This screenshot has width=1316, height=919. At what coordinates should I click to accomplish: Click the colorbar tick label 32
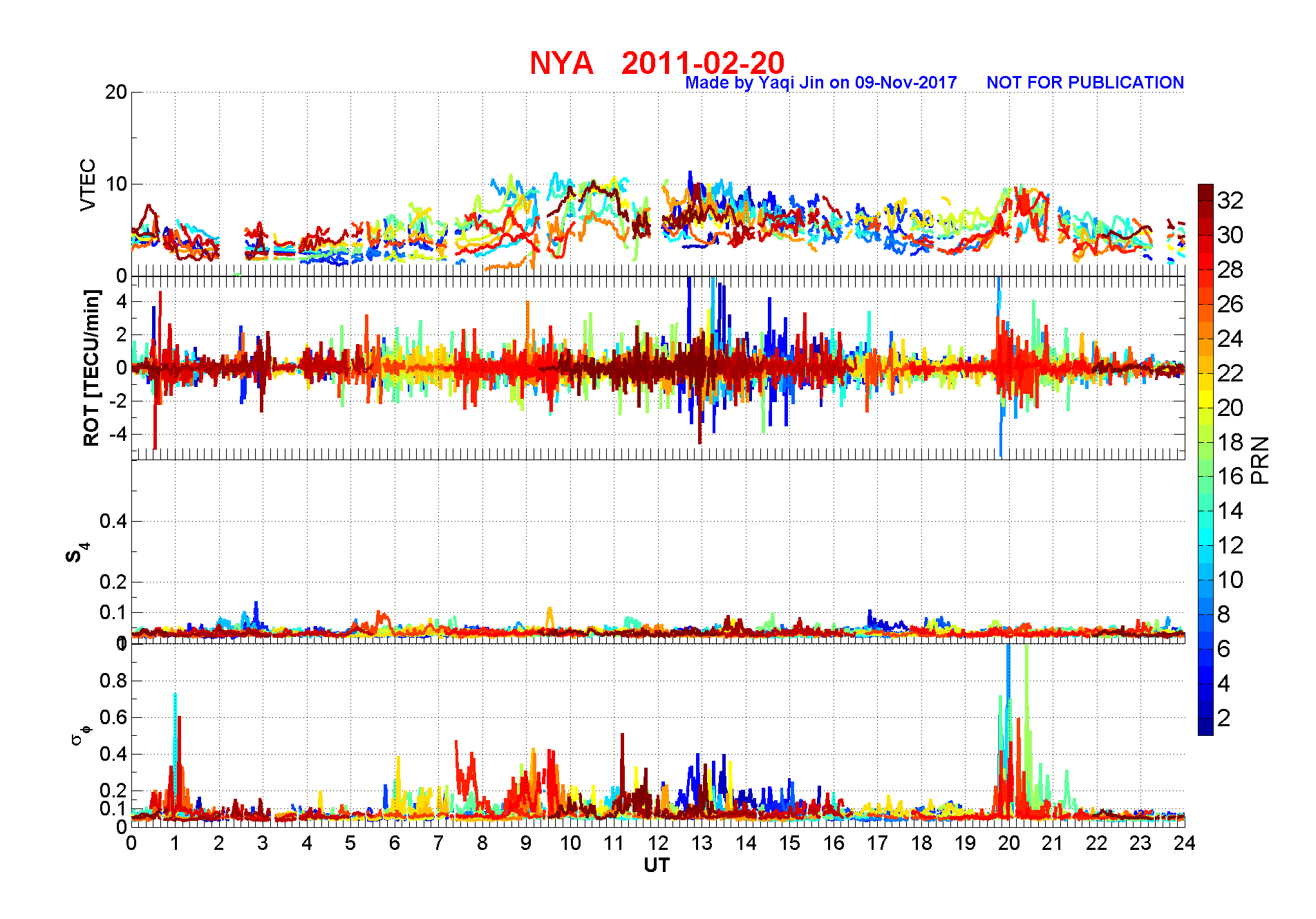click(1230, 200)
